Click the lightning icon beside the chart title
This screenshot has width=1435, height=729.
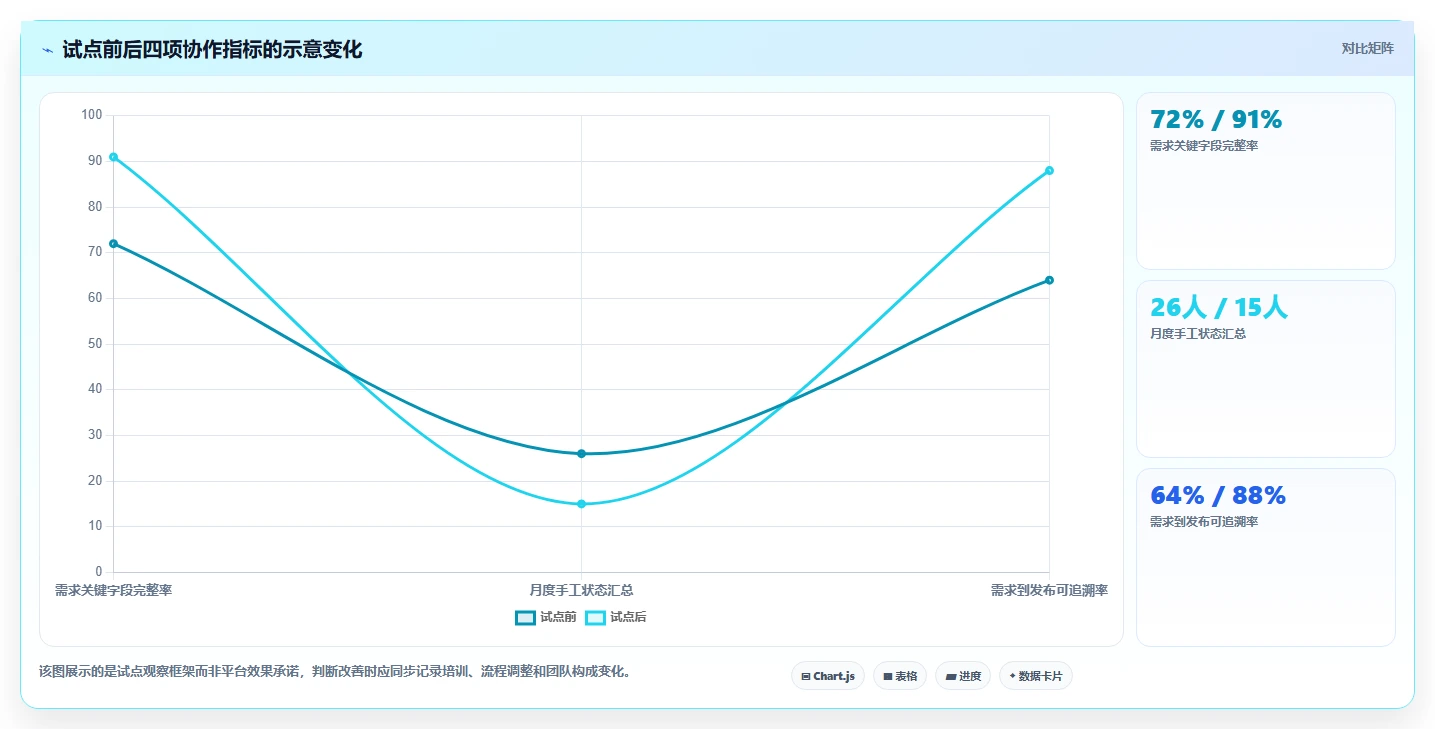pyautogui.click(x=47, y=50)
